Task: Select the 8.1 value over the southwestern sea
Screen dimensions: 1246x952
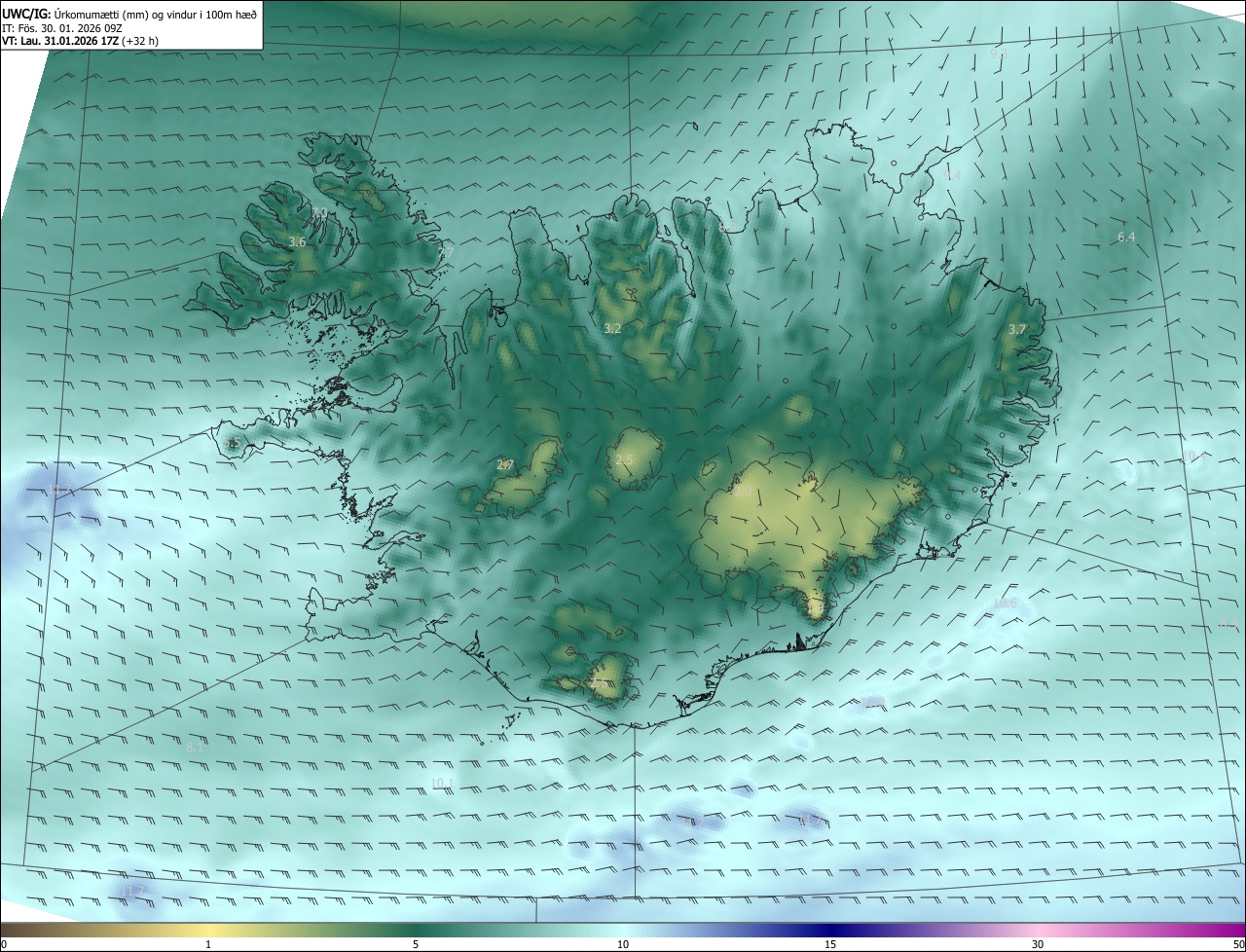Action: 195,748
